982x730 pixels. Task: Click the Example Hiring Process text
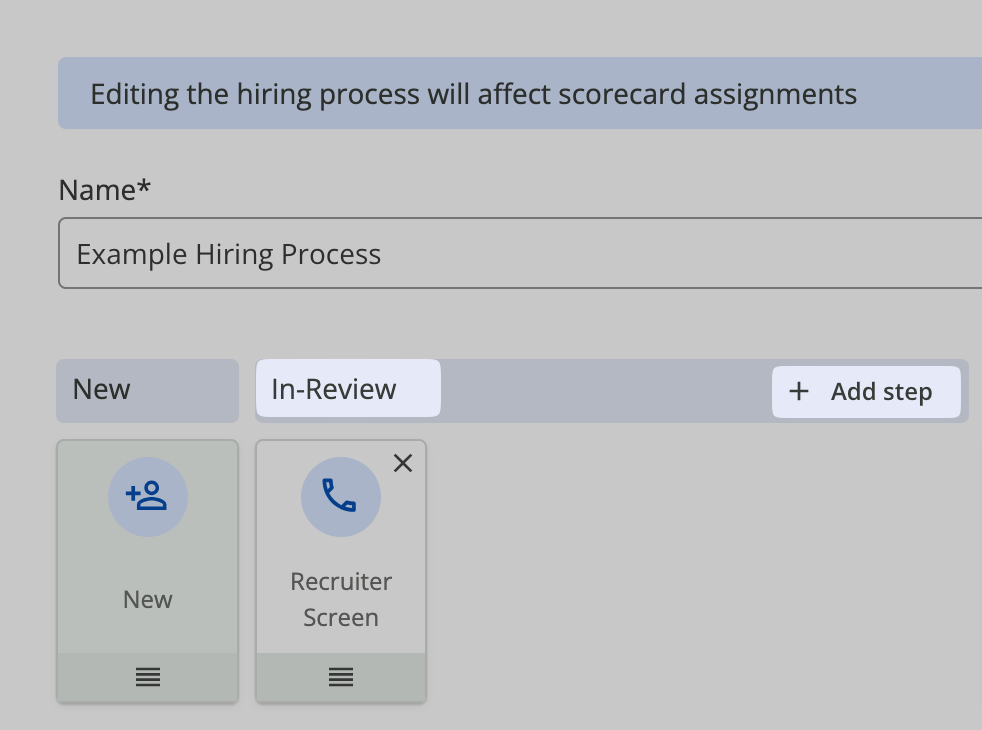[x=229, y=254]
